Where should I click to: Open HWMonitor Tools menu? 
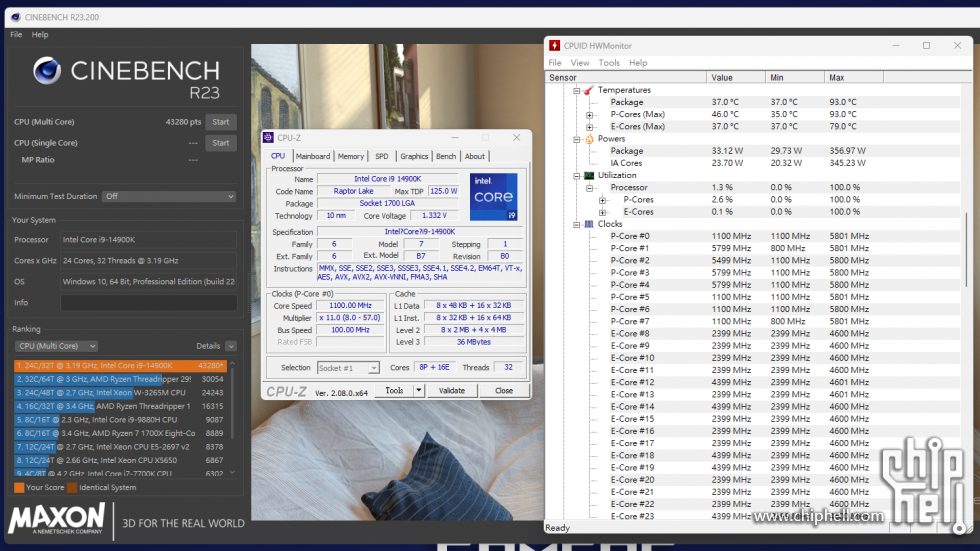coord(609,62)
